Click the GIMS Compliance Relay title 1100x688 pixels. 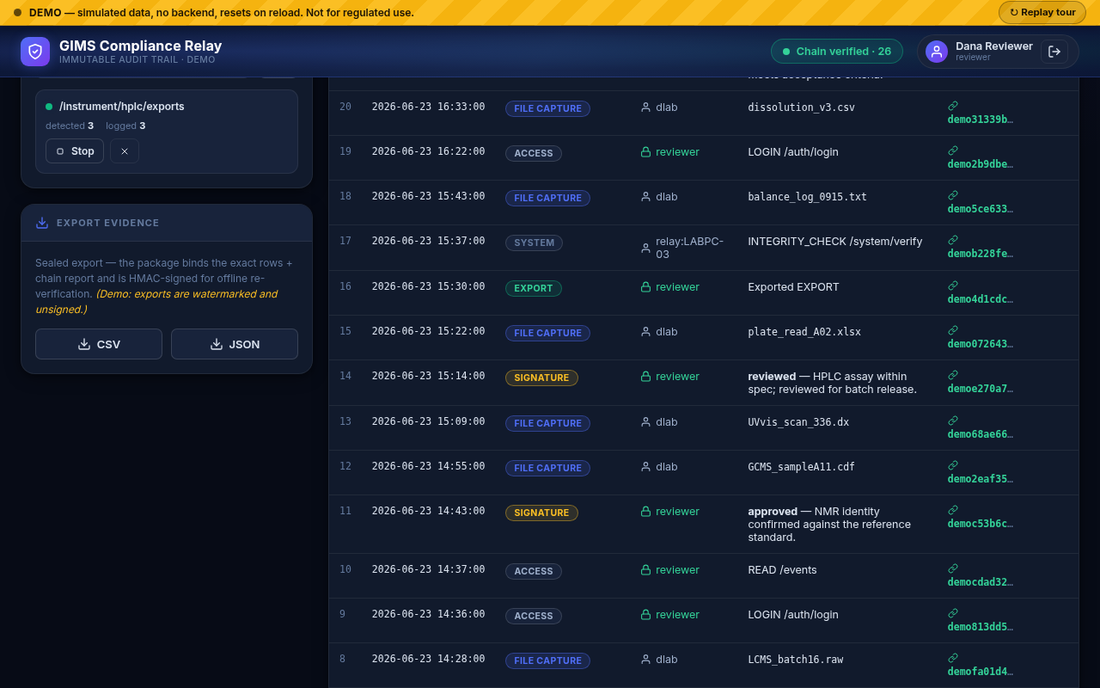(x=140, y=46)
